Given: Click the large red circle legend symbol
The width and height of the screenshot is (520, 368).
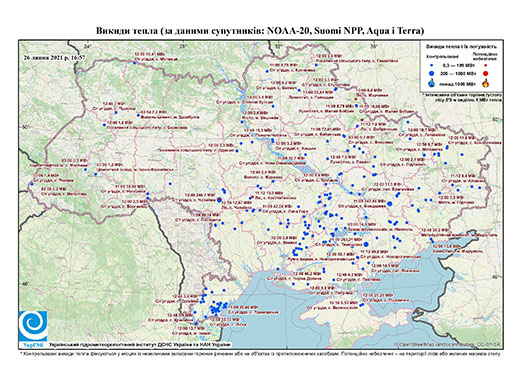Looking at the screenshot, I should (x=486, y=73).
